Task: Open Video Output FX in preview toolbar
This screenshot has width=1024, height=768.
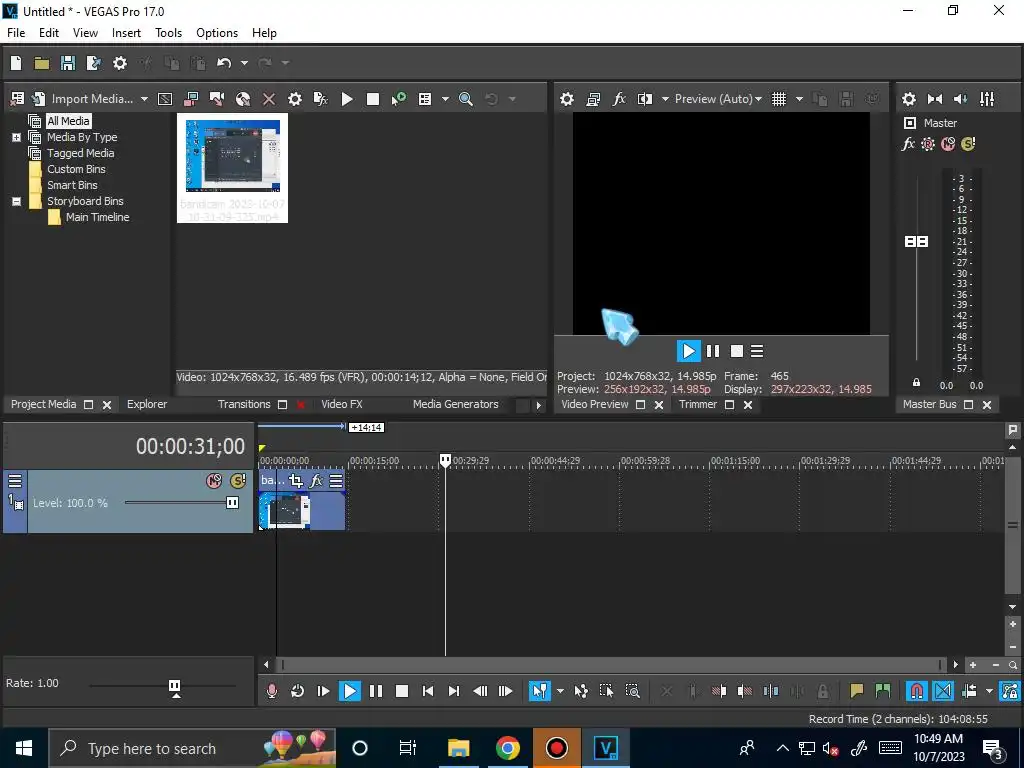Action: [x=619, y=99]
